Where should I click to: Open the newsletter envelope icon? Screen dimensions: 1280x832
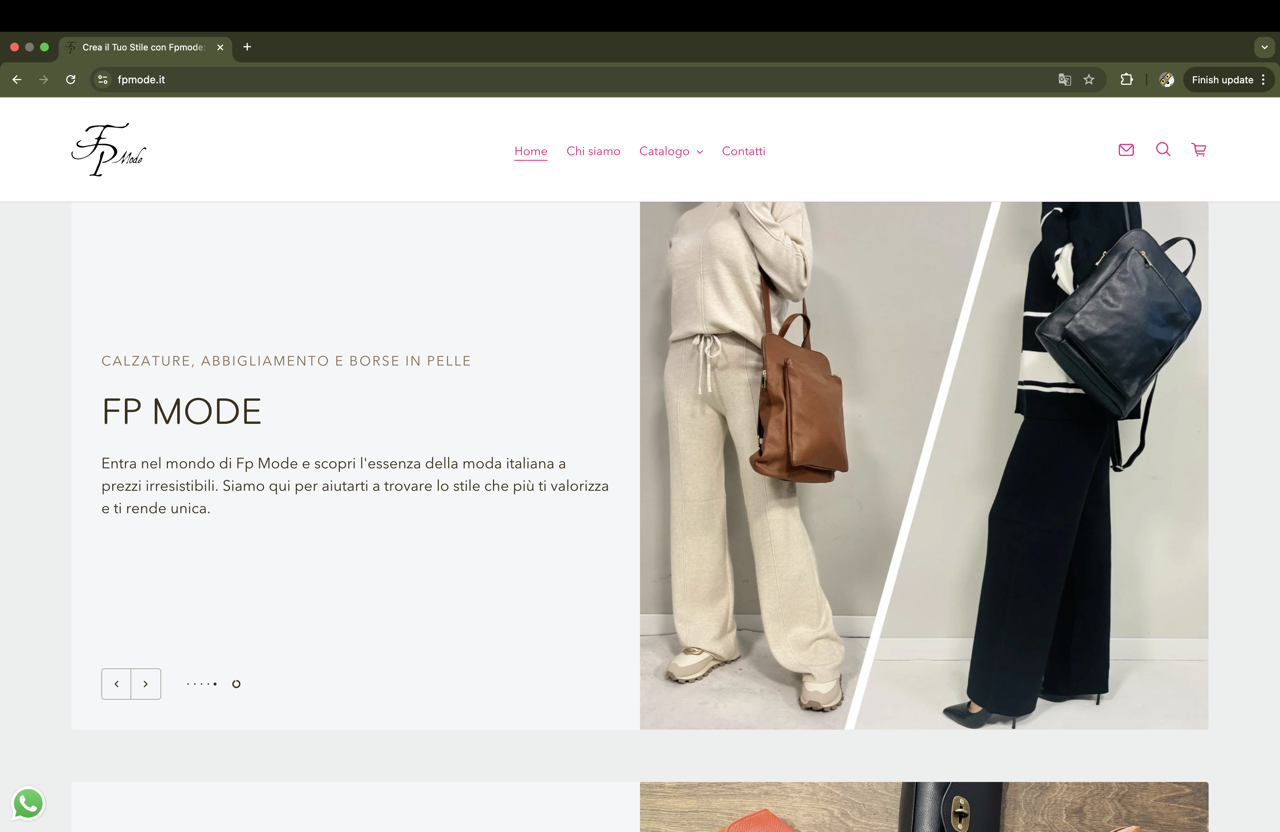tap(1126, 150)
